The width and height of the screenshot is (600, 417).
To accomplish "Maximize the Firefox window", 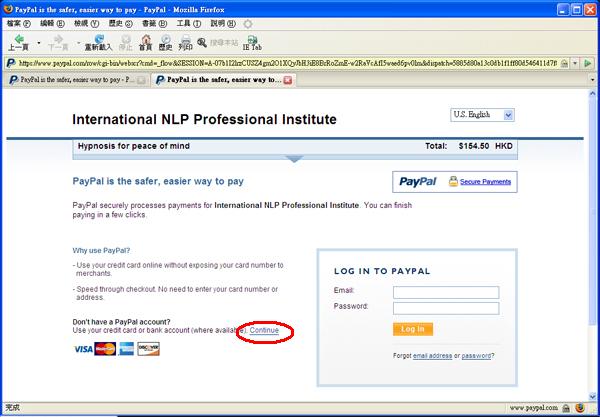I will click(x=577, y=9).
